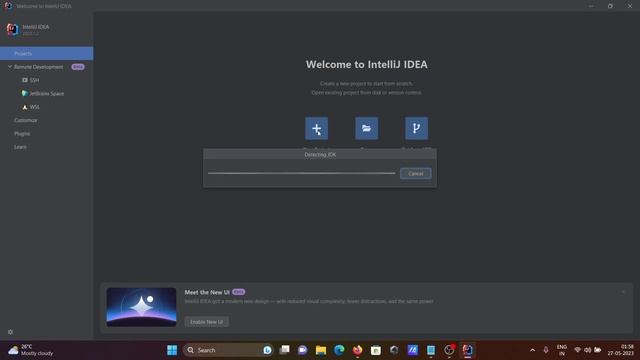Open the weather widget on the taskbar
640x360 pixels.
click(x=31, y=350)
